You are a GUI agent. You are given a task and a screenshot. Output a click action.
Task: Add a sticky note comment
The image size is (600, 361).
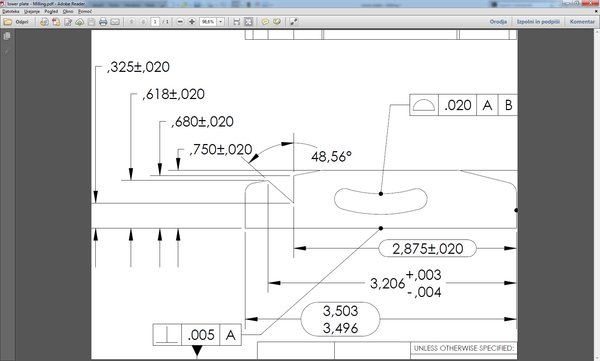[265, 22]
